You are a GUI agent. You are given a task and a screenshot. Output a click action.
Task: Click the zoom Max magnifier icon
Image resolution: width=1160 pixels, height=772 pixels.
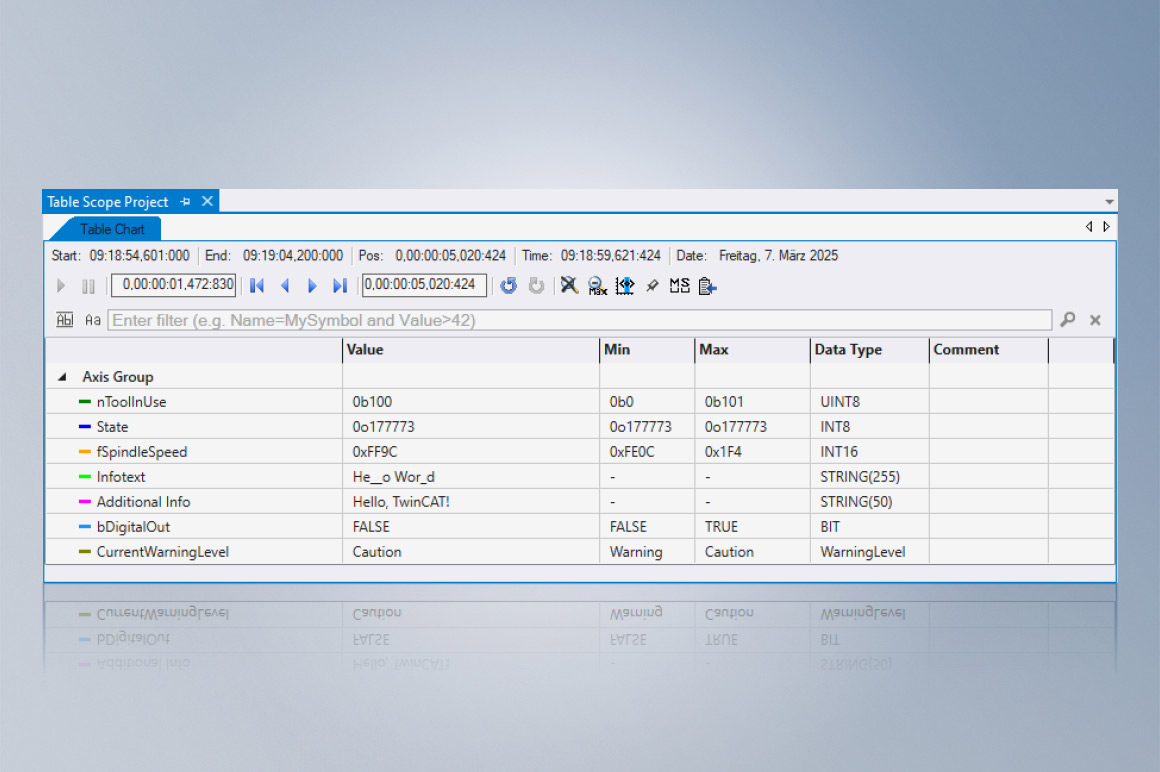click(x=597, y=286)
